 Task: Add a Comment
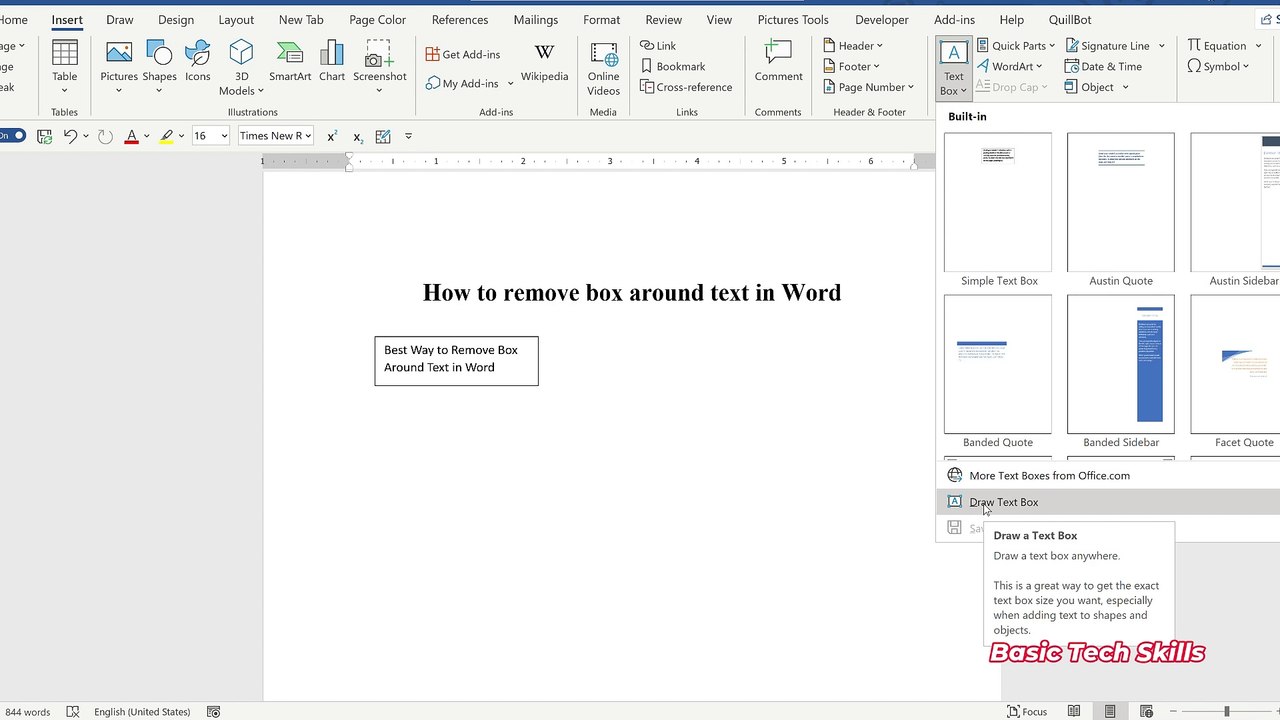[778, 62]
